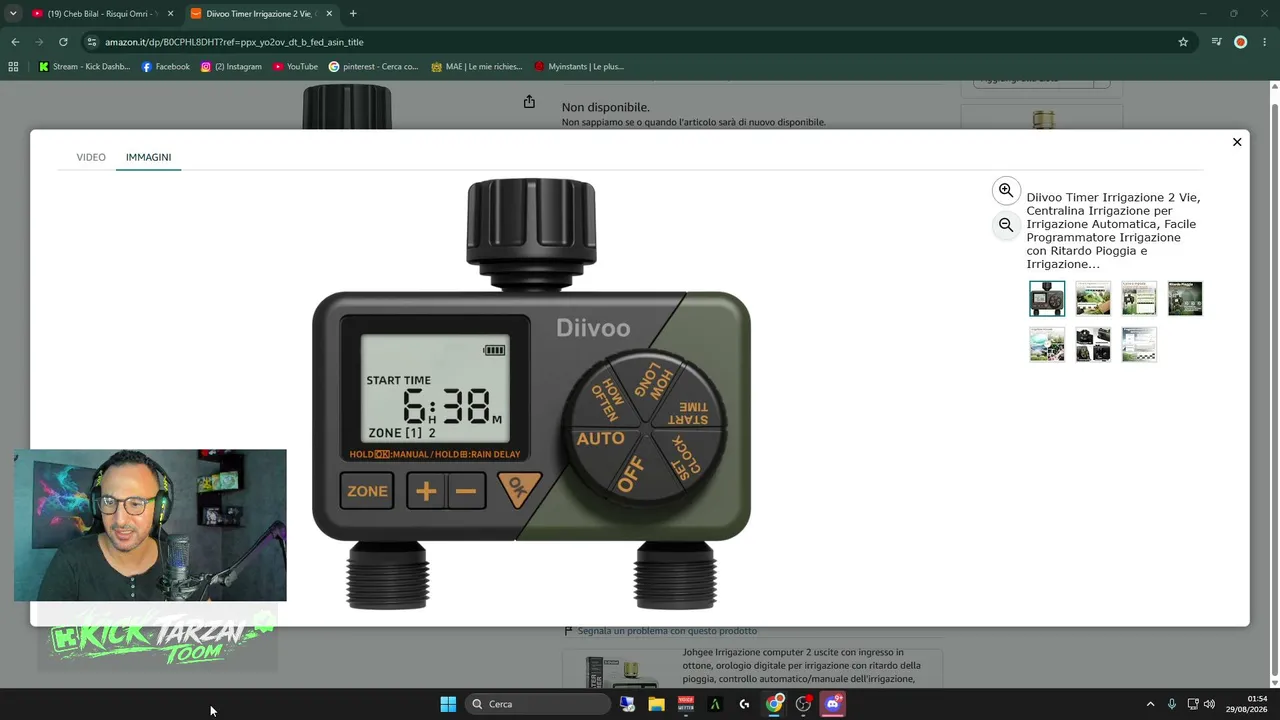Open the YouTube bookmark
The image size is (1280, 720).
click(x=295, y=67)
